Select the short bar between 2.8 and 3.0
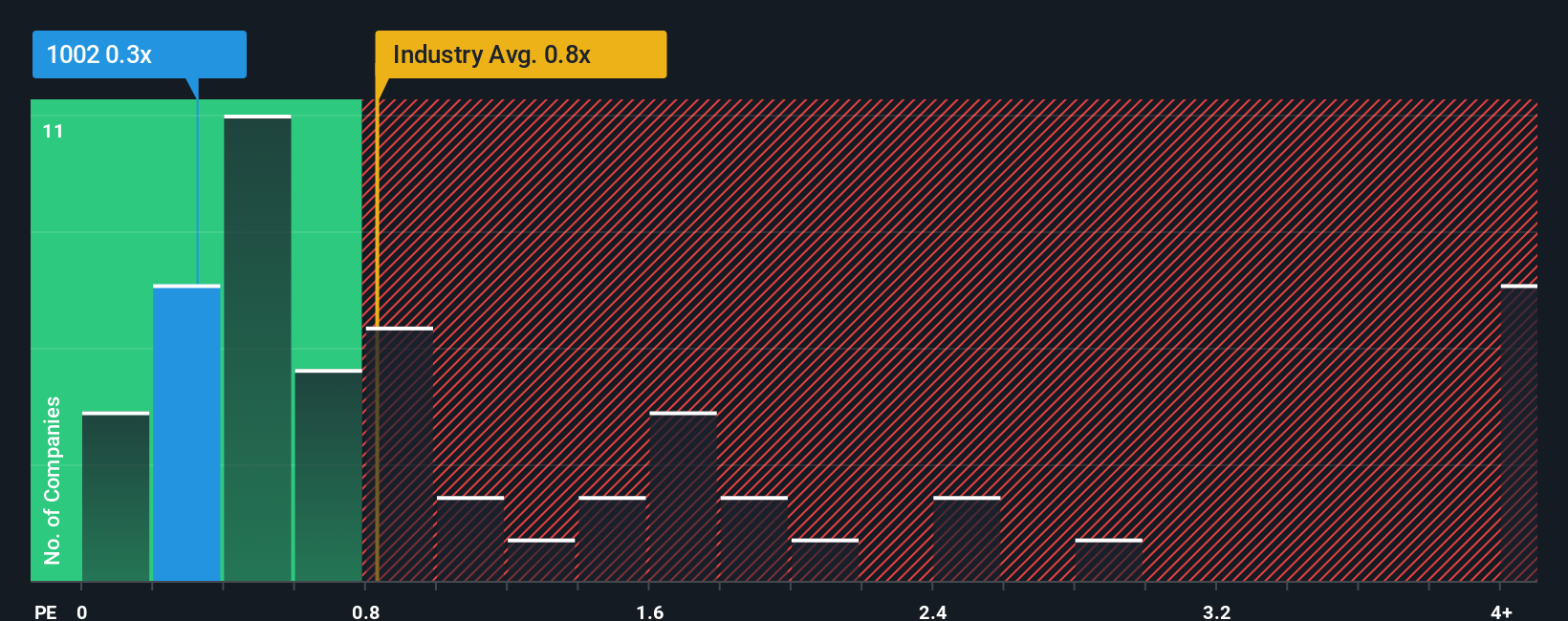Viewport: 1568px width, 621px height. [1109, 560]
